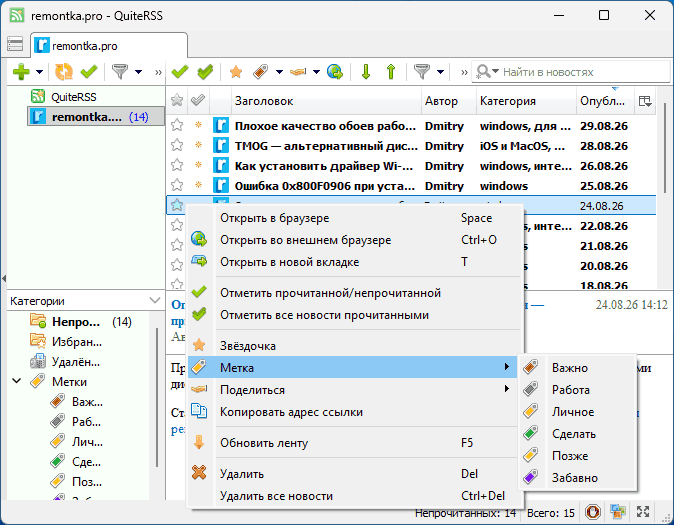The height and width of the screenshot is (525, 674).
Task: Click the orange star toolbar icon
Action: pyautogui.click(x=236, y=72)
